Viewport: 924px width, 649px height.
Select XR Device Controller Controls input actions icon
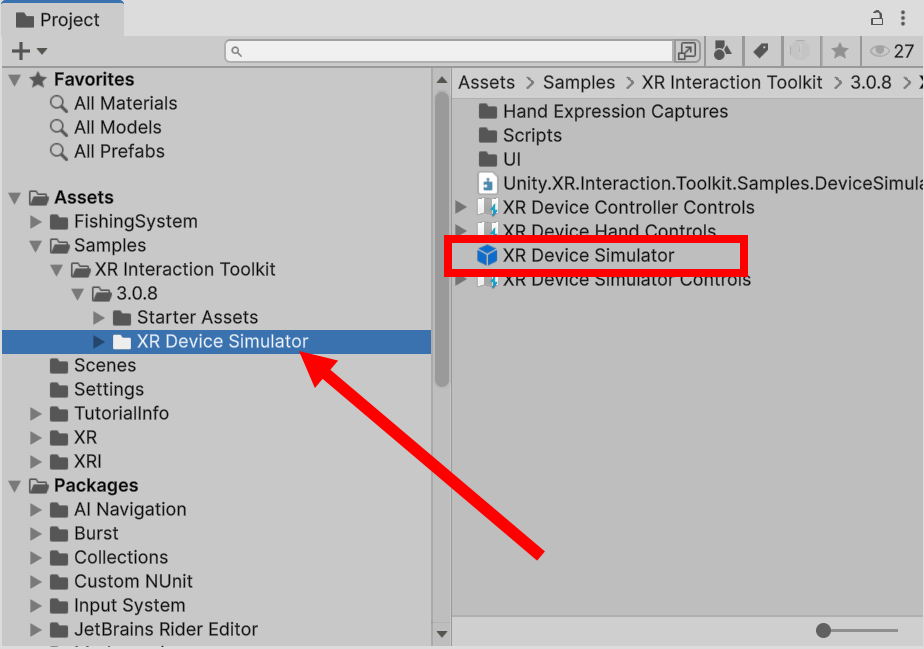click(x=487, y=207)
